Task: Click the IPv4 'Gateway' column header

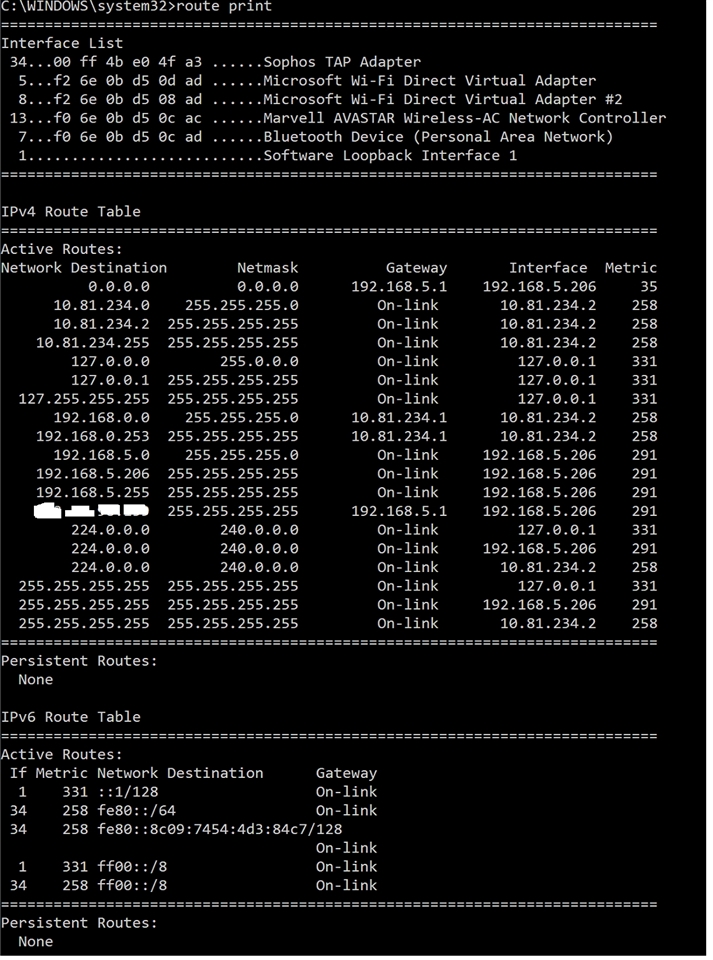Action: (416, 268)
